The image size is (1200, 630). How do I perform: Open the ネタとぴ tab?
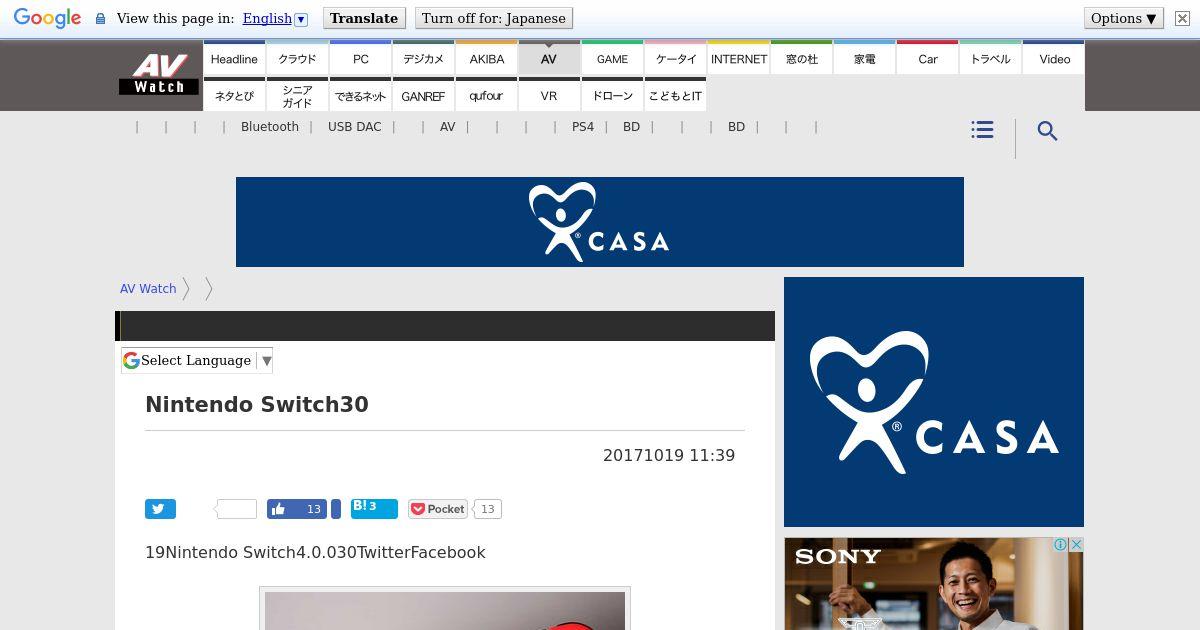[234, 95]
